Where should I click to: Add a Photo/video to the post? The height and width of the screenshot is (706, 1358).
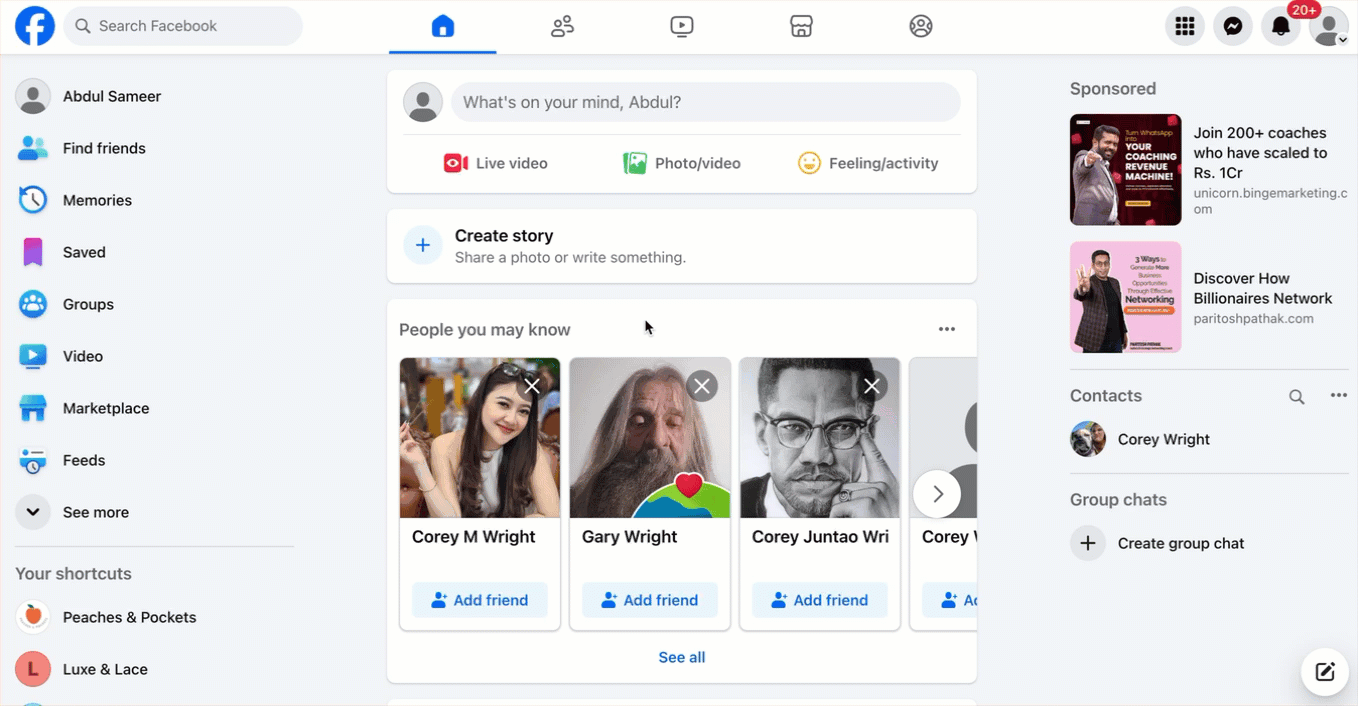681,163
